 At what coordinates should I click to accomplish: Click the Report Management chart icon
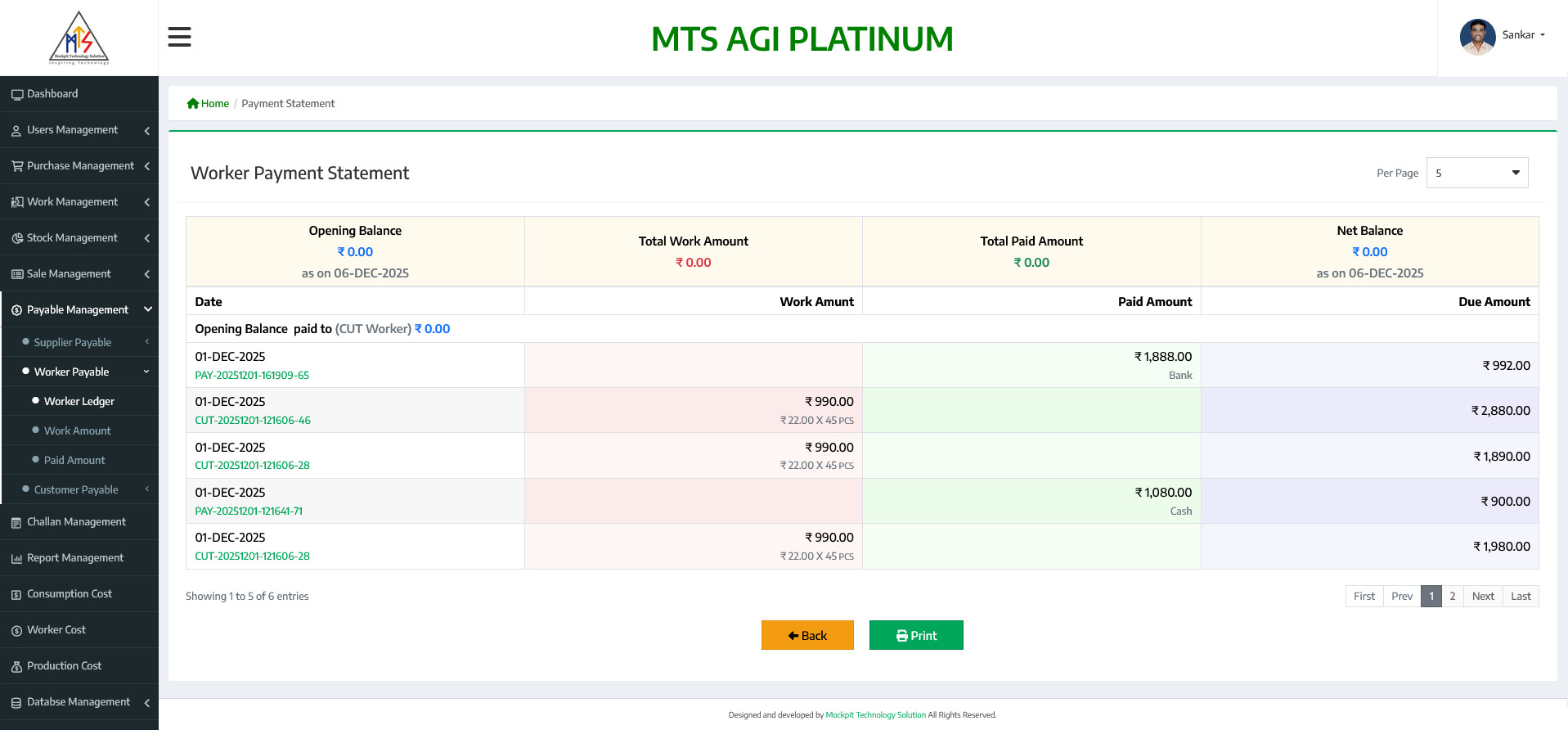[x=16, y=559]
